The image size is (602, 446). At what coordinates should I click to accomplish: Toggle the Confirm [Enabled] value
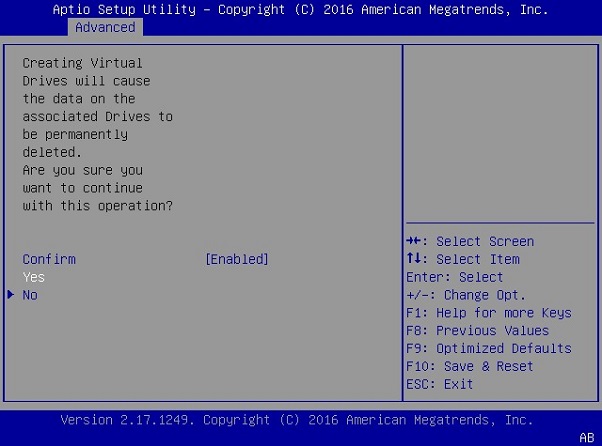(x=237, y=259)
